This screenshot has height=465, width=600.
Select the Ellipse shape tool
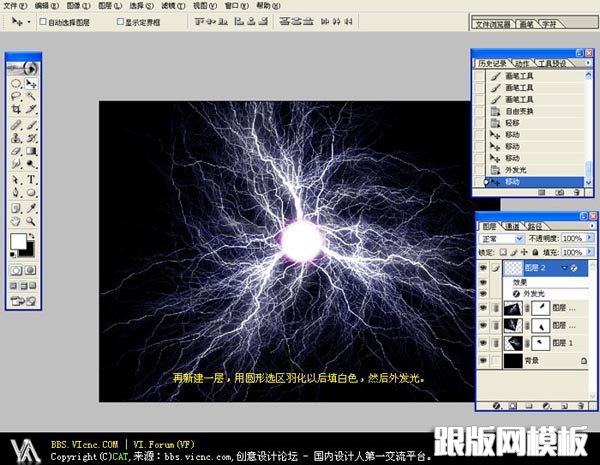point(31,193)
